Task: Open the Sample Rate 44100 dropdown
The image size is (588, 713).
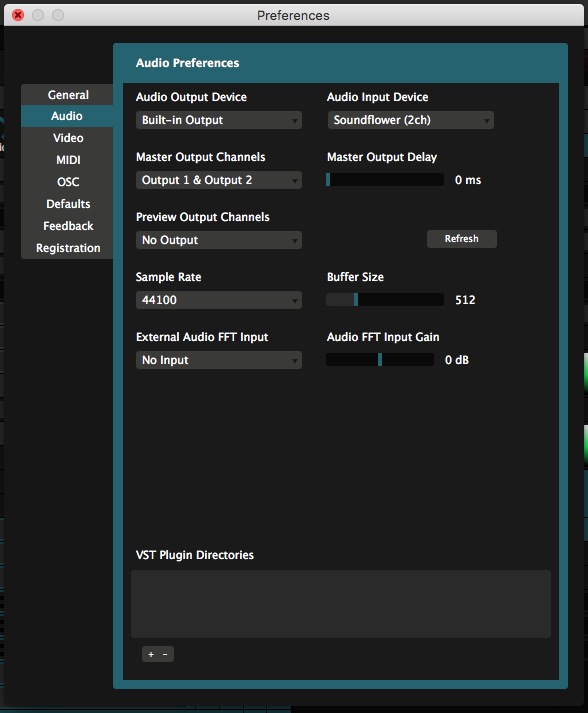Action: (219, 300)
